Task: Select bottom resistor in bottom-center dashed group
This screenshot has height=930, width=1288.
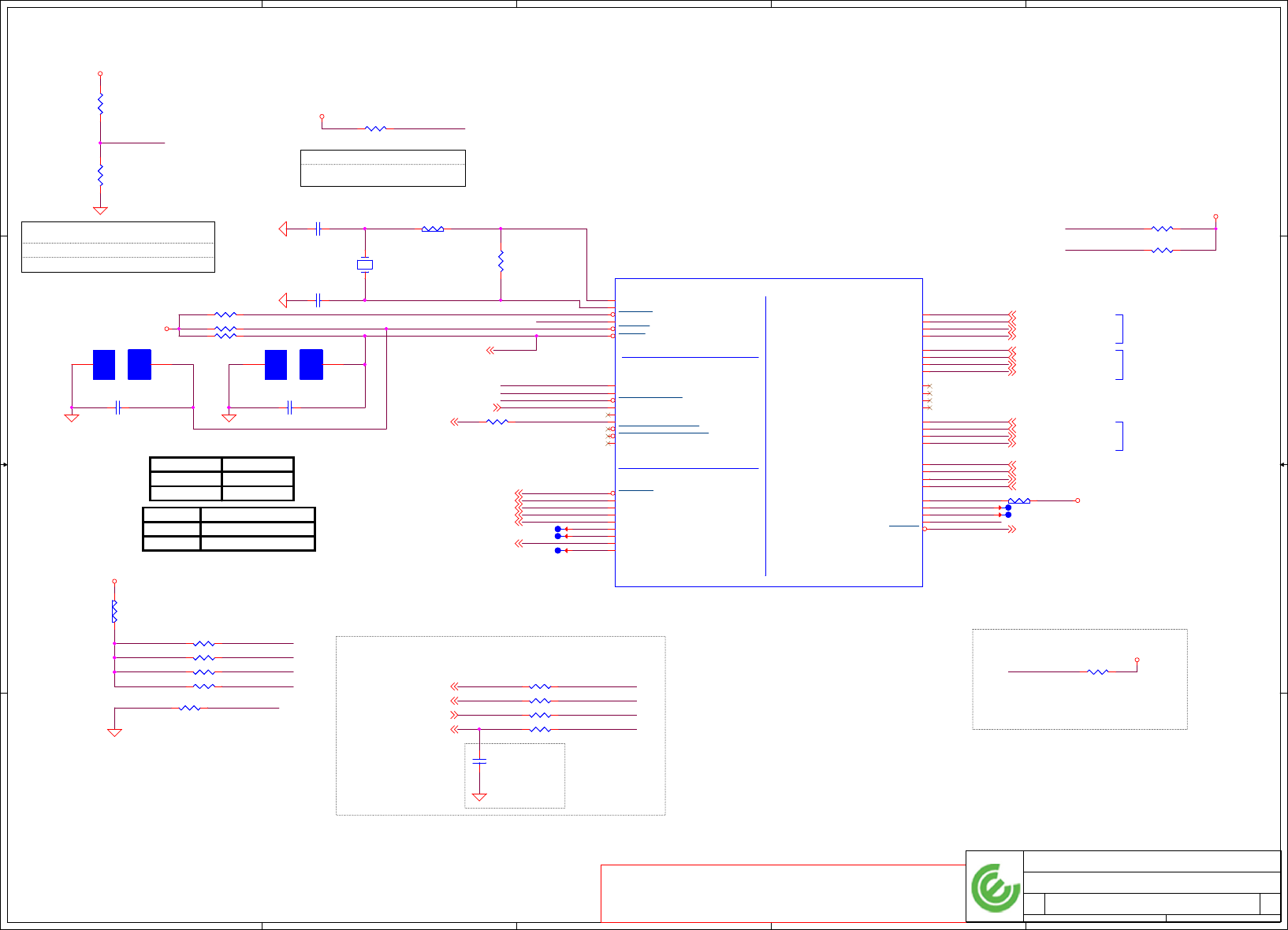Action: coord(540,730)
